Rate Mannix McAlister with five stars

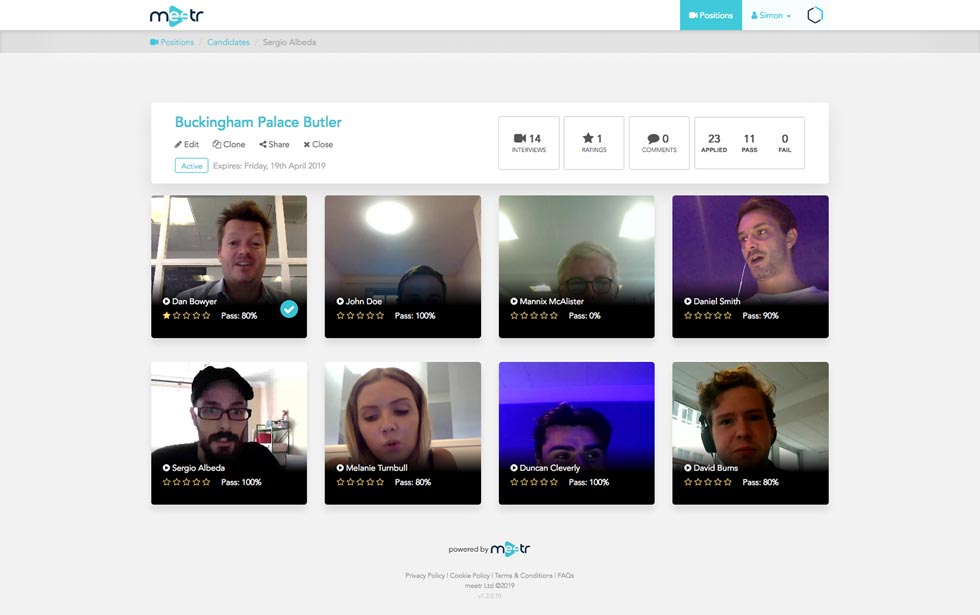[554, 316]
